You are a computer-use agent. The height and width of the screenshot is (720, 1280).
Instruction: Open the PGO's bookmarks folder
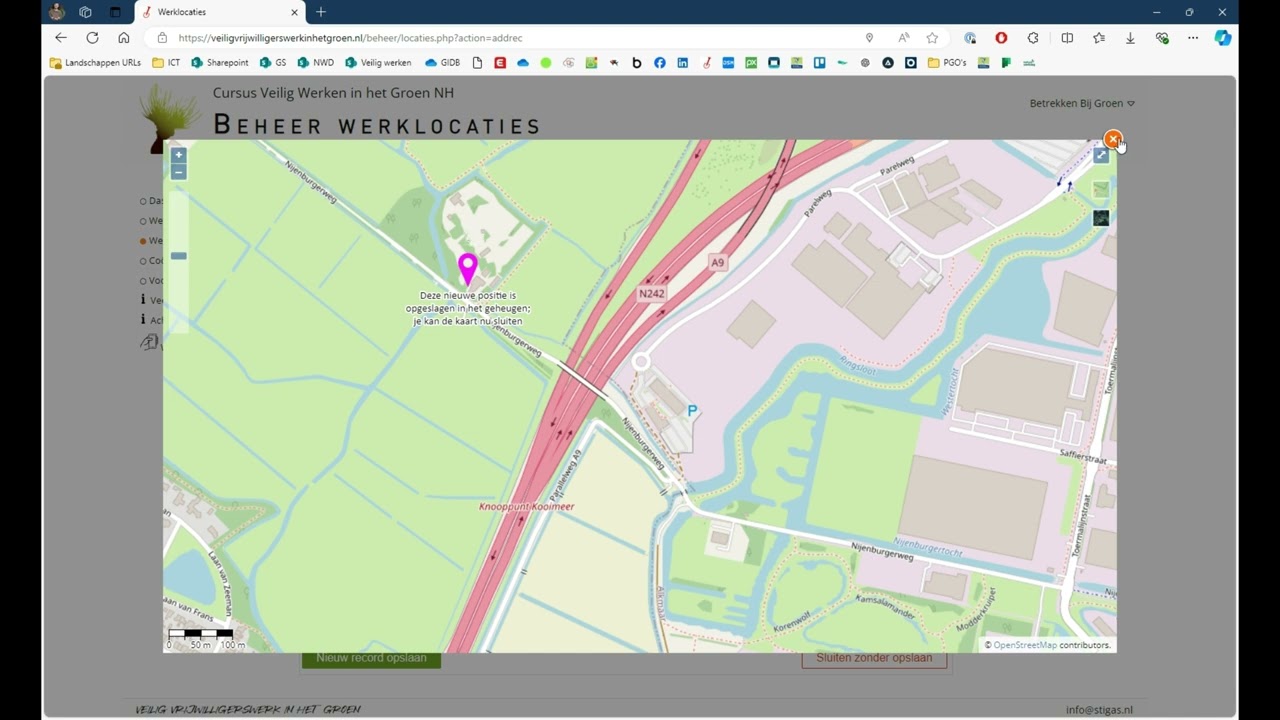click(948, 63)
